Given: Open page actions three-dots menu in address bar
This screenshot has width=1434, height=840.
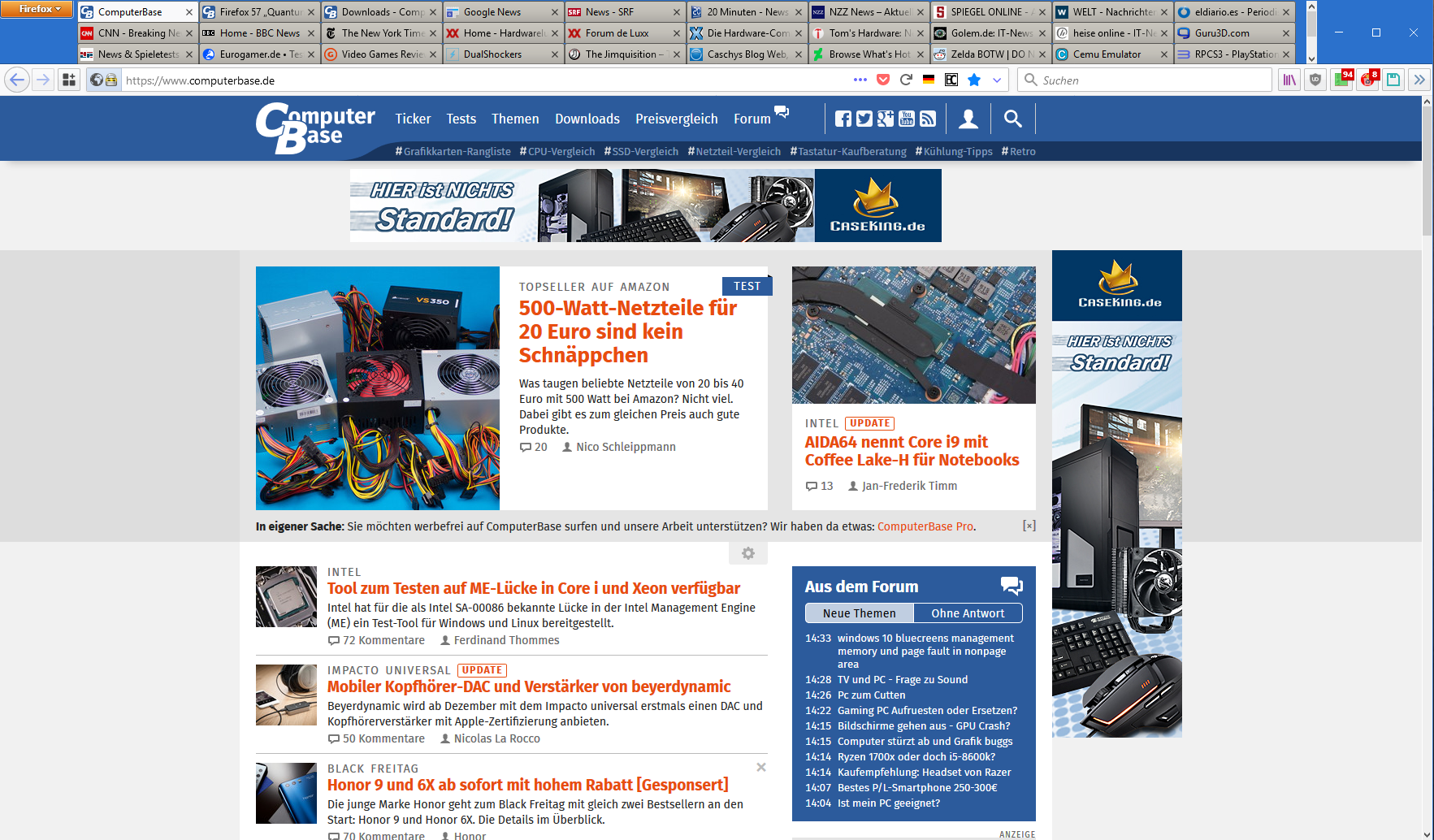Looking at the screenshot, I should (860, 80).
